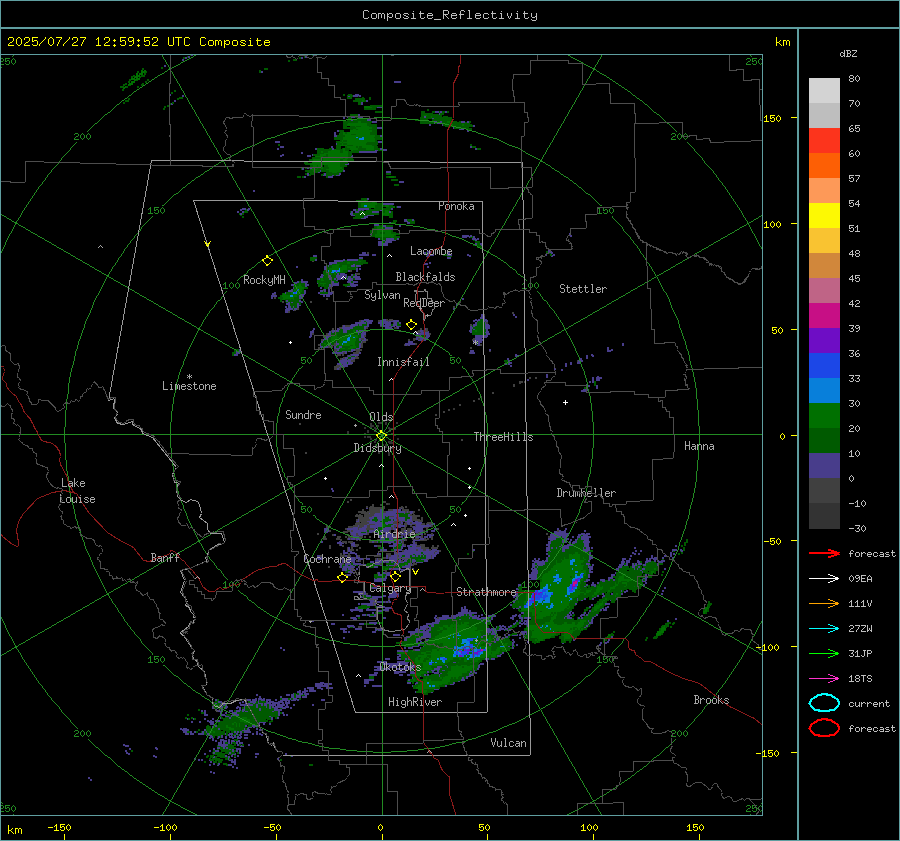Select the 51 dBZ yellow color swatch

coord(824,215)
